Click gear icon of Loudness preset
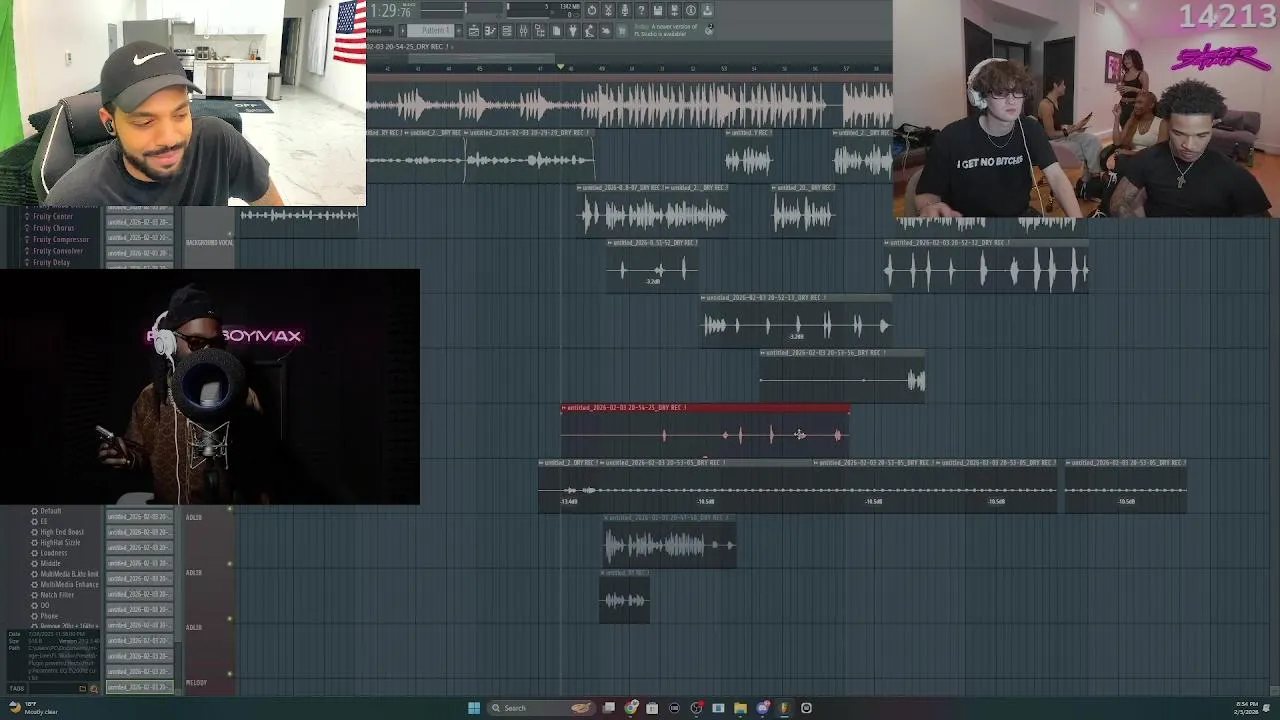The width and height of the screenshot is (1280, 720). [x=34, y=553]
